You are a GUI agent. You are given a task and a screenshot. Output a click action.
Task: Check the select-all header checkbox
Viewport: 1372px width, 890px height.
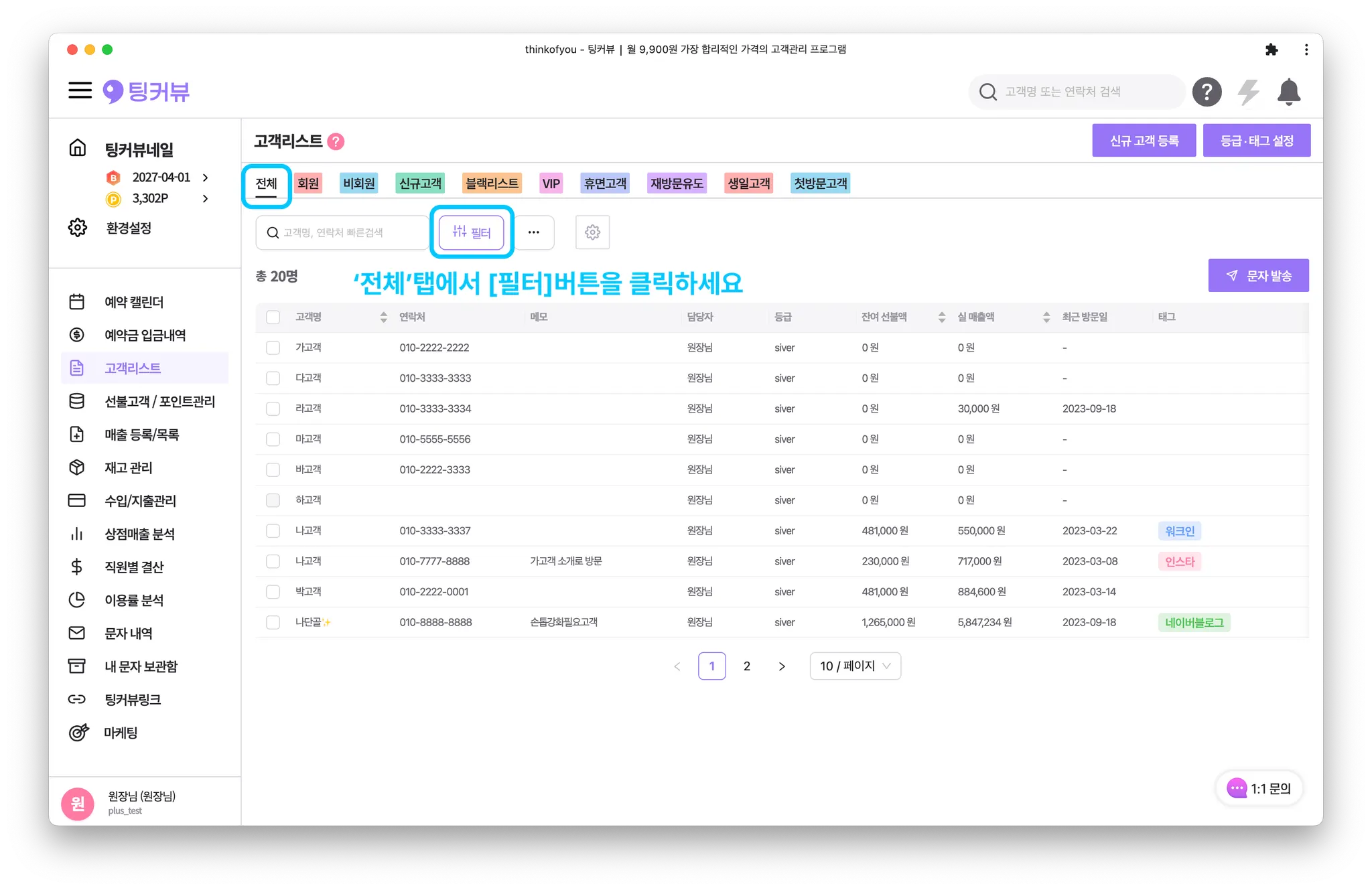click(273, 317)
